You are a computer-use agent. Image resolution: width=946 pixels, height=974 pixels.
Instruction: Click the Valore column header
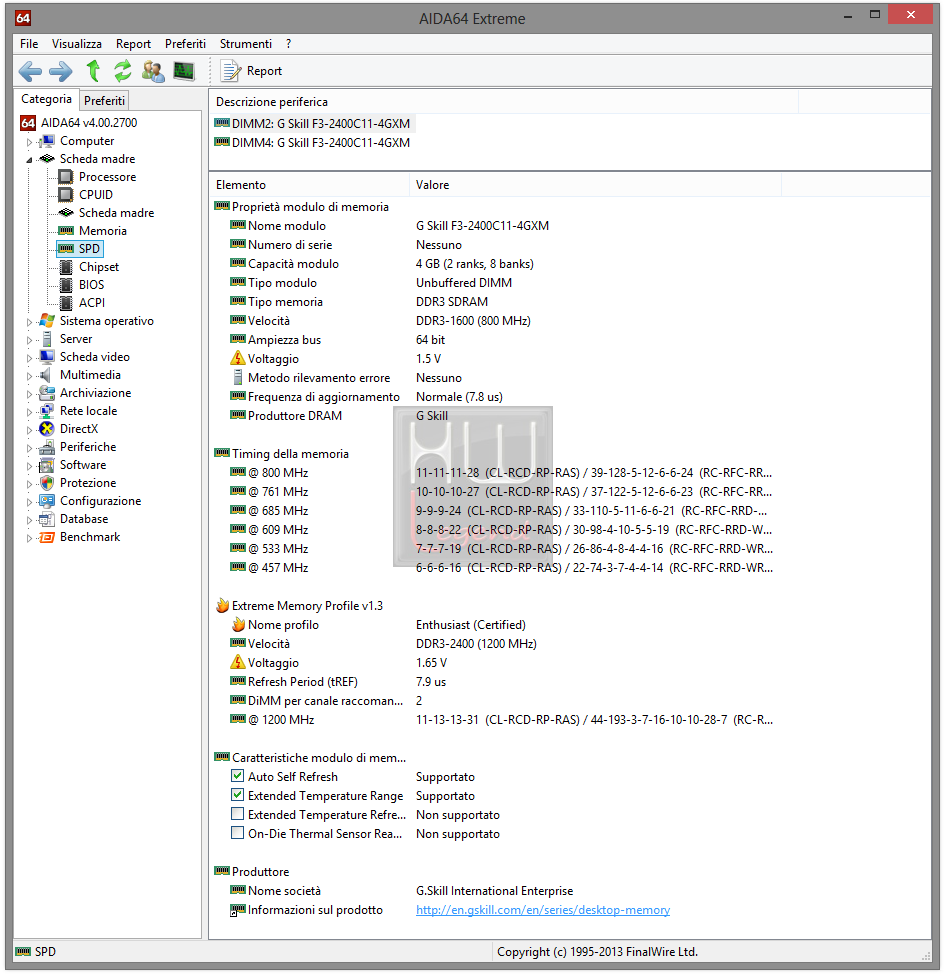pyautogui.click(x=594, y=185)
